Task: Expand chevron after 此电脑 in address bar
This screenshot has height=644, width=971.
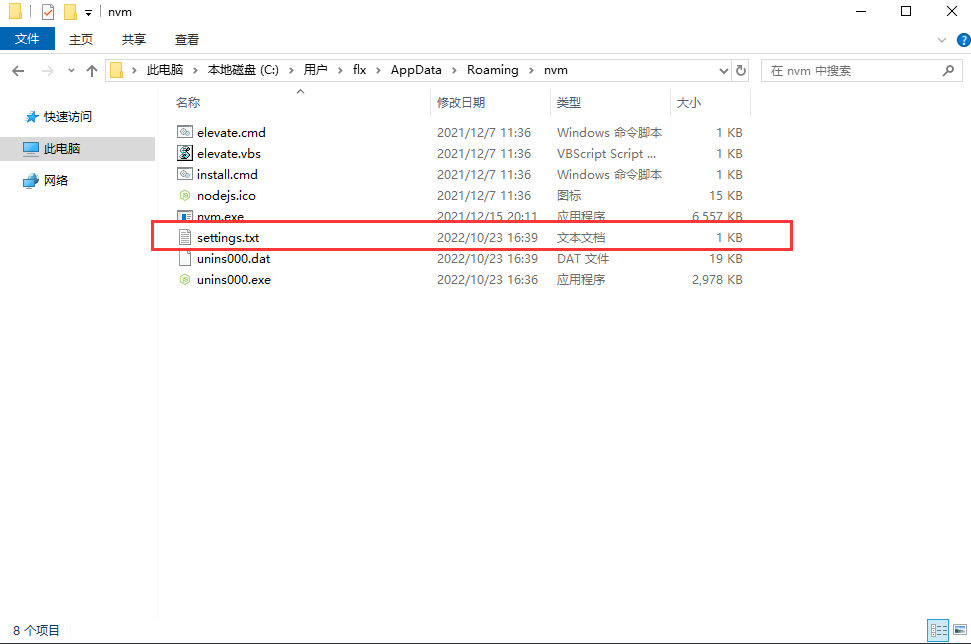Action: [x=195, y=71]
